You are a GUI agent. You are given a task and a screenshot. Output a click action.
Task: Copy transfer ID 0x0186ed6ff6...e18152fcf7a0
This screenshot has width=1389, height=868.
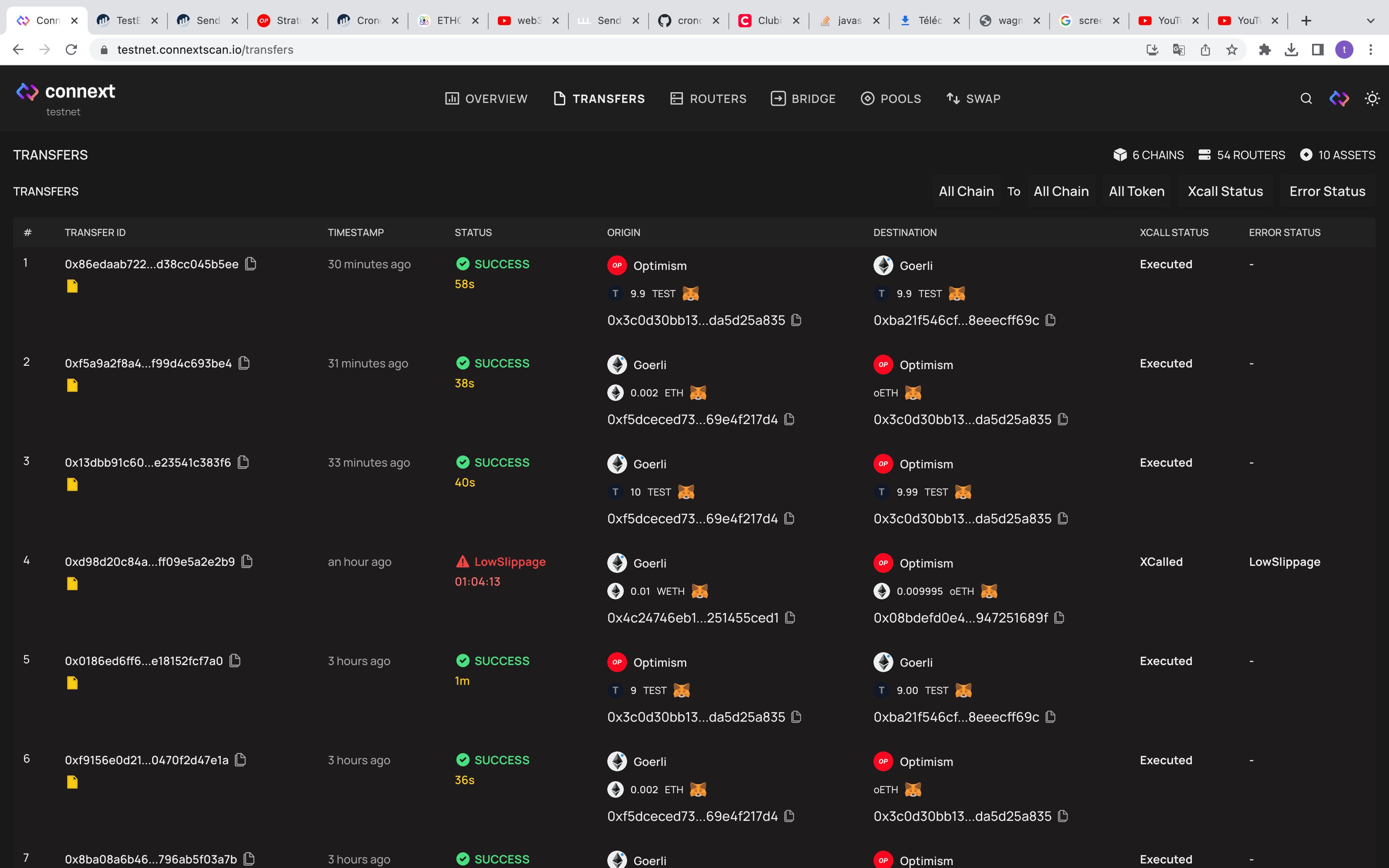235,661
